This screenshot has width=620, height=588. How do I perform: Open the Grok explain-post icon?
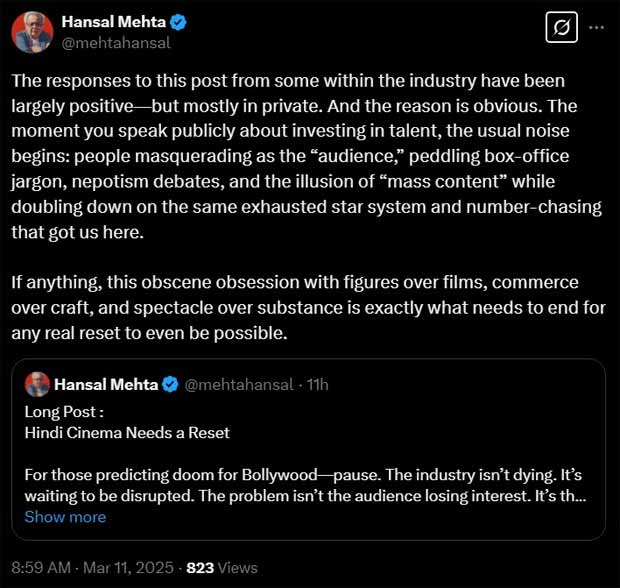click(x=562, y=28)
